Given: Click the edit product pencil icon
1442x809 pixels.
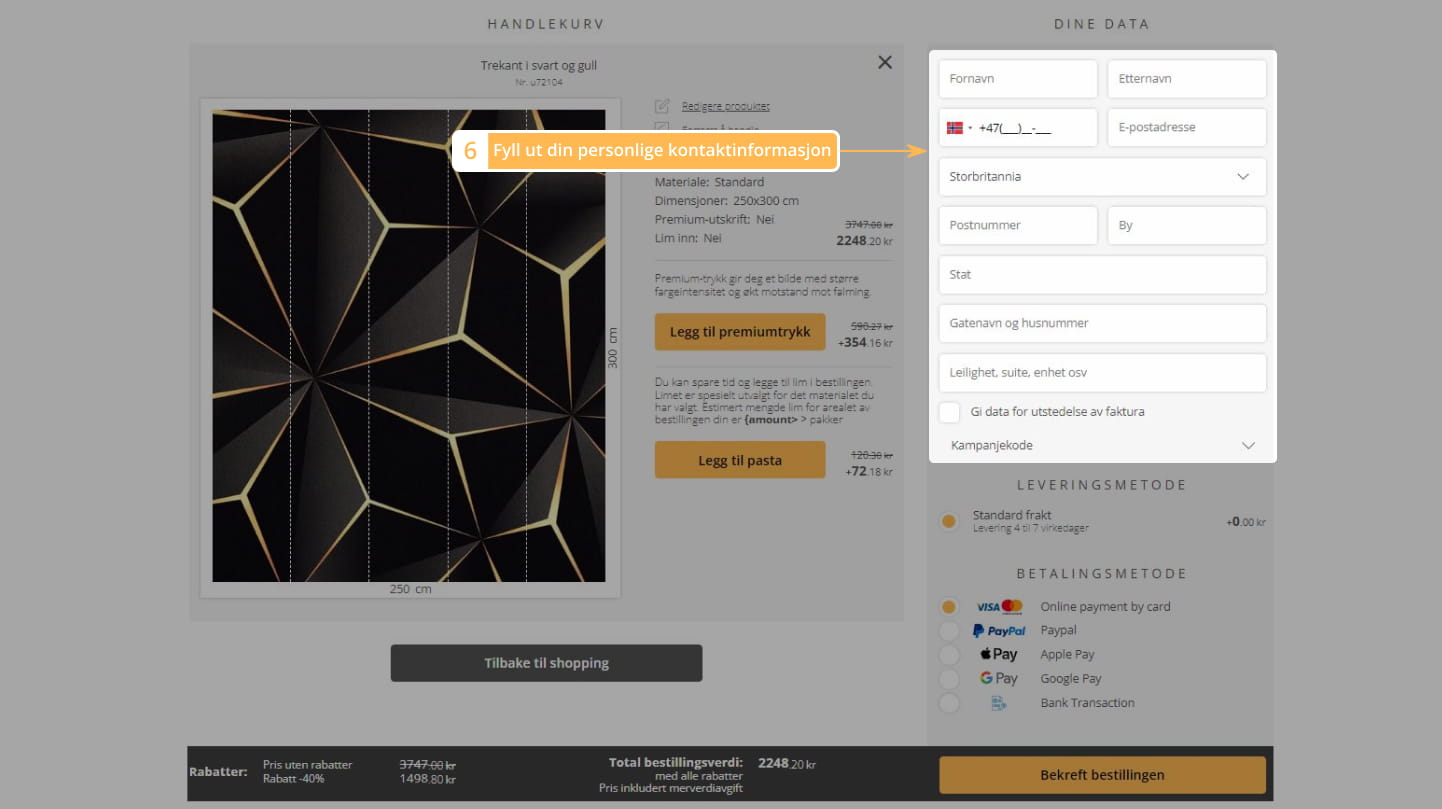Looking at the screenshot, I should pos(661,106).
